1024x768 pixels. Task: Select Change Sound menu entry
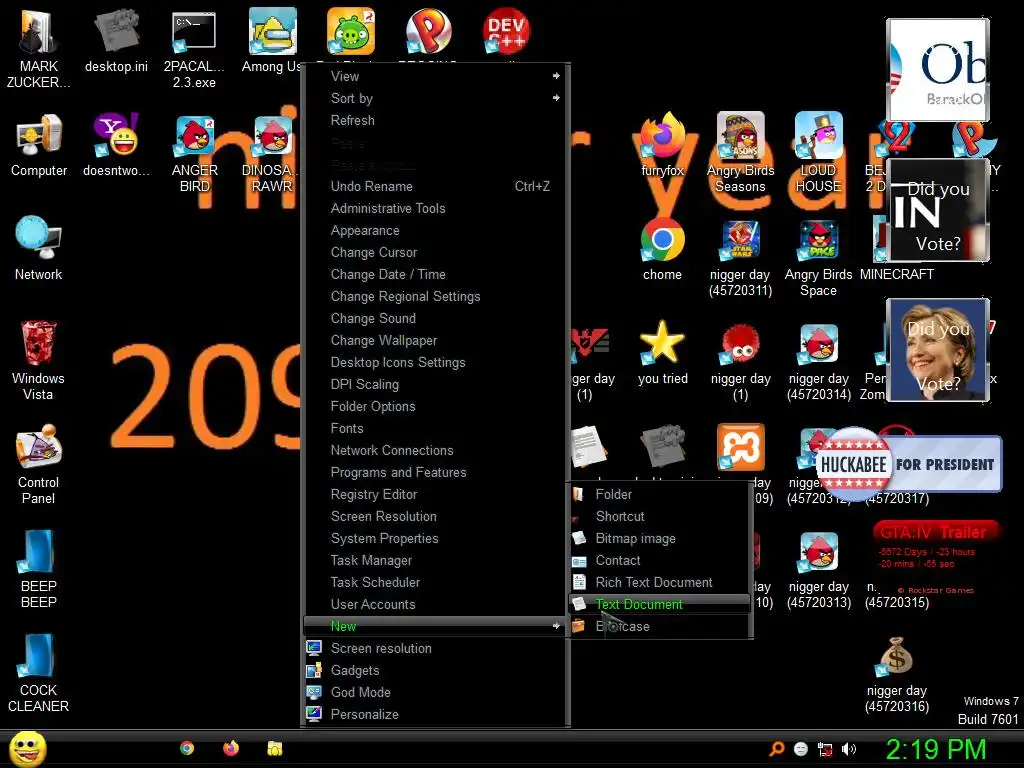click(435, 318)
